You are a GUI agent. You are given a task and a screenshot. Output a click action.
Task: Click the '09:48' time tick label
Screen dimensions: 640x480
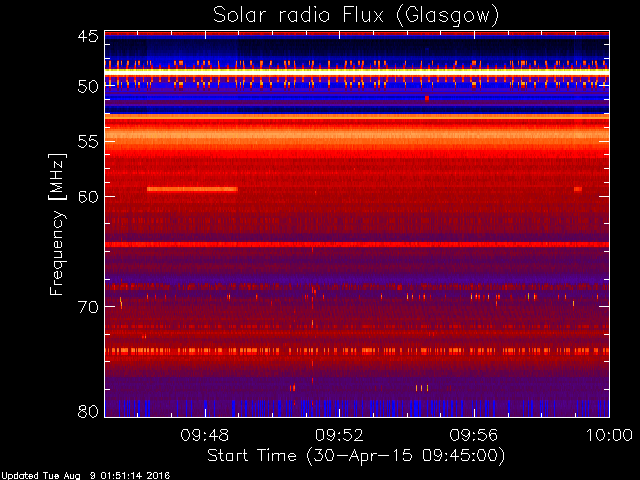[204, 435]
